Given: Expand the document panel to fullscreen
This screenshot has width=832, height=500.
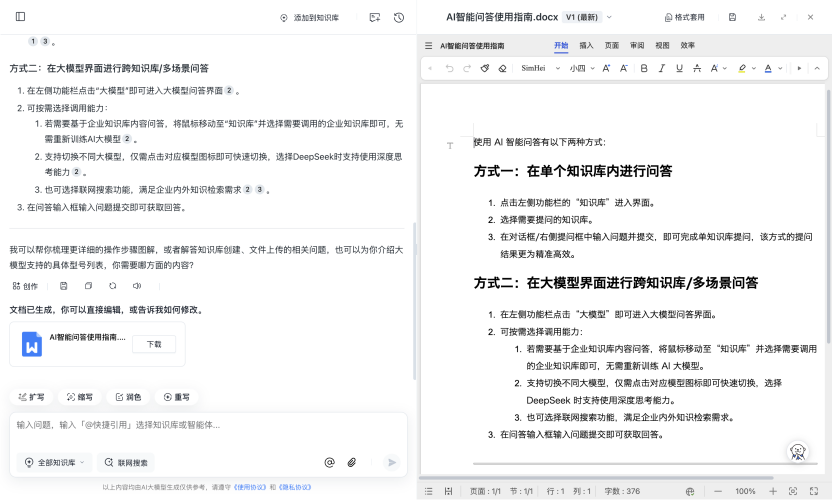Looking at the screenshot, I should [x=784, y=17].
